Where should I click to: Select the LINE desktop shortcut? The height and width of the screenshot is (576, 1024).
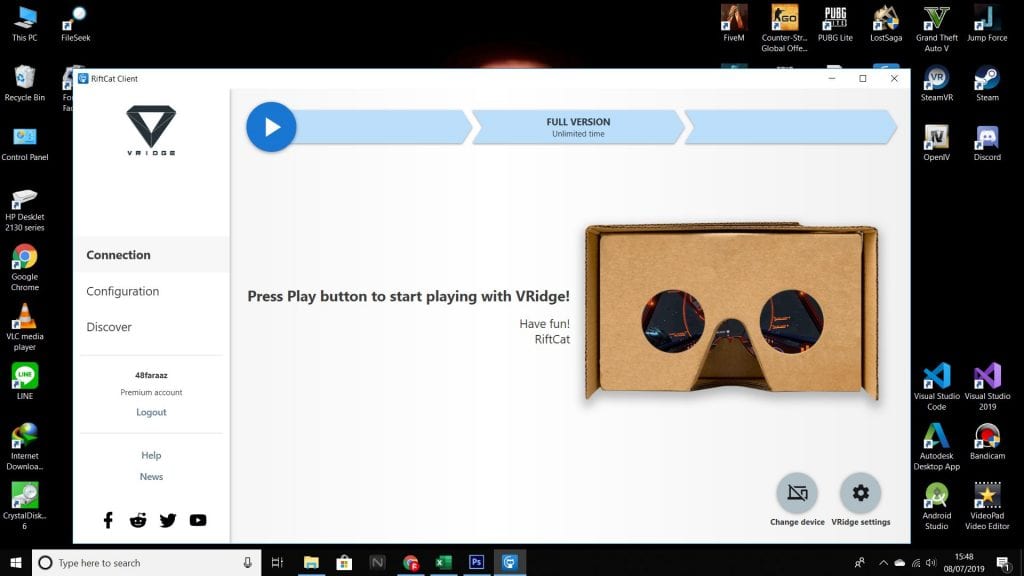tap(25, 381)
